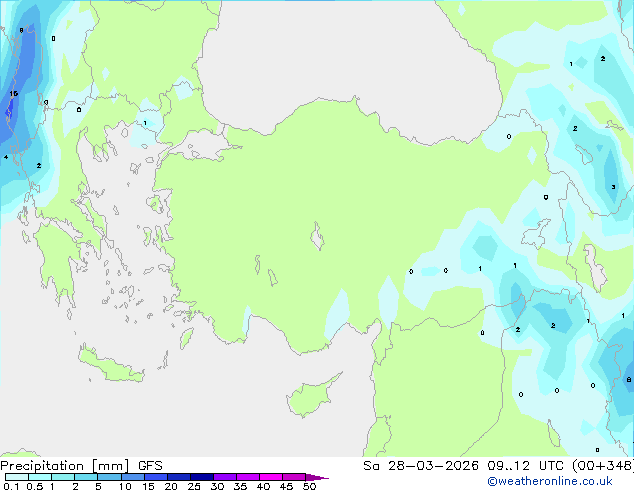634x490 pixels.
Task: Select the 0.5–1 mm legend color box
Action: tap(40, 477)
